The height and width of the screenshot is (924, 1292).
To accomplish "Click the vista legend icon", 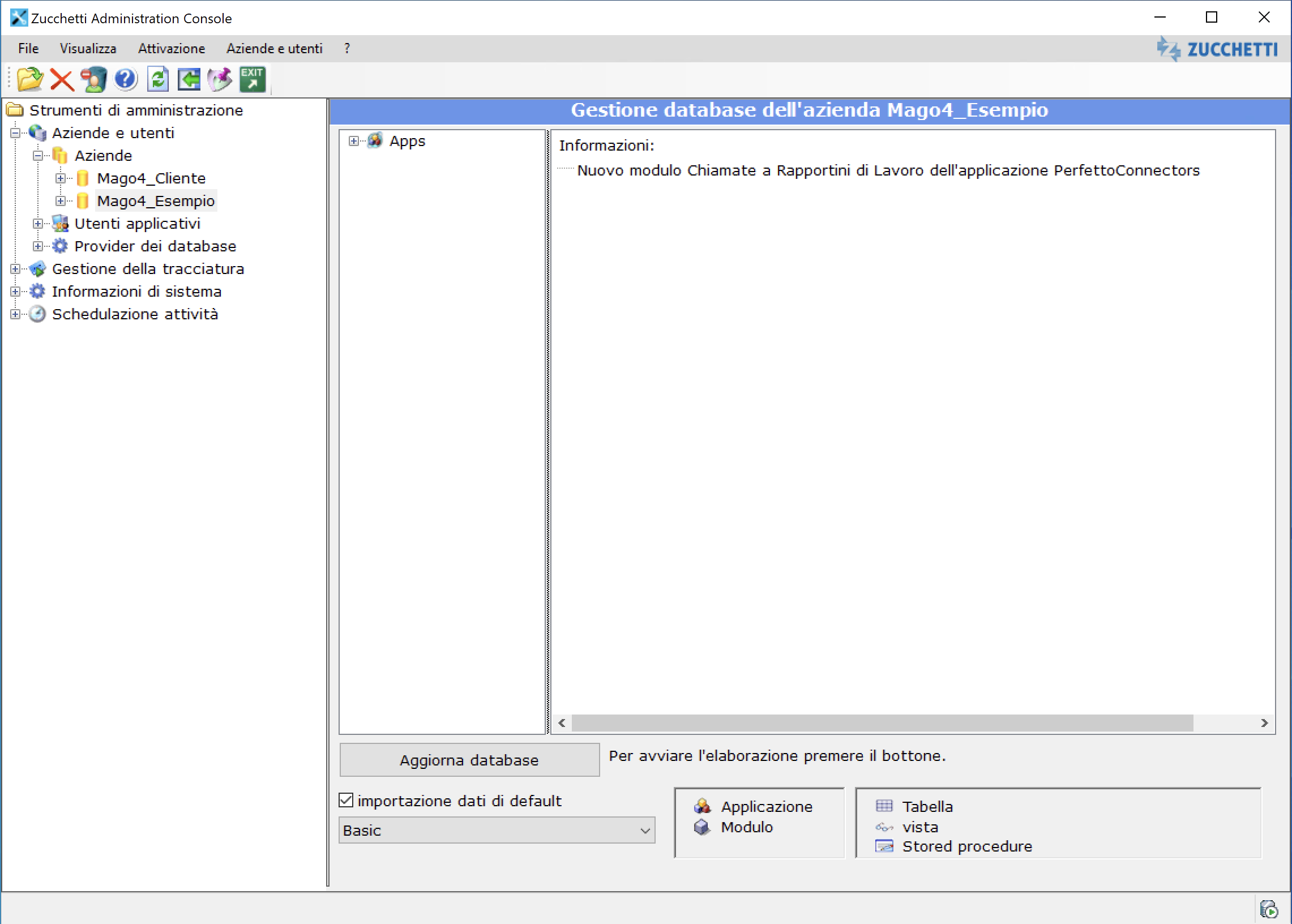I will 884,827.
